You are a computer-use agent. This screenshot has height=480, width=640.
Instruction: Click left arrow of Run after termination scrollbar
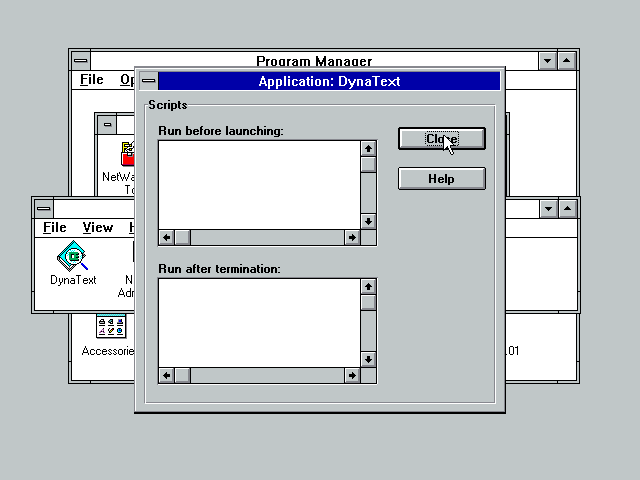point(167,375)
